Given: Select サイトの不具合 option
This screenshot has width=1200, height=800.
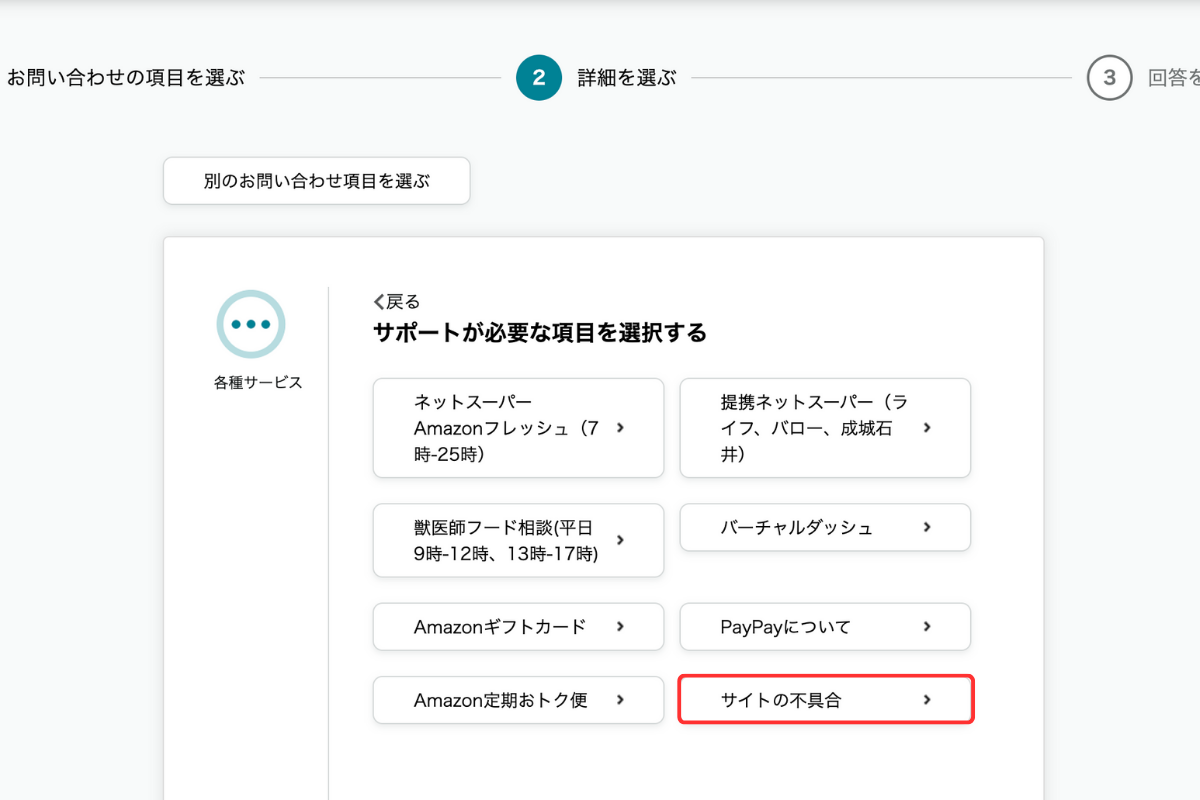Looking at the screenshot, I should [825, 700].
